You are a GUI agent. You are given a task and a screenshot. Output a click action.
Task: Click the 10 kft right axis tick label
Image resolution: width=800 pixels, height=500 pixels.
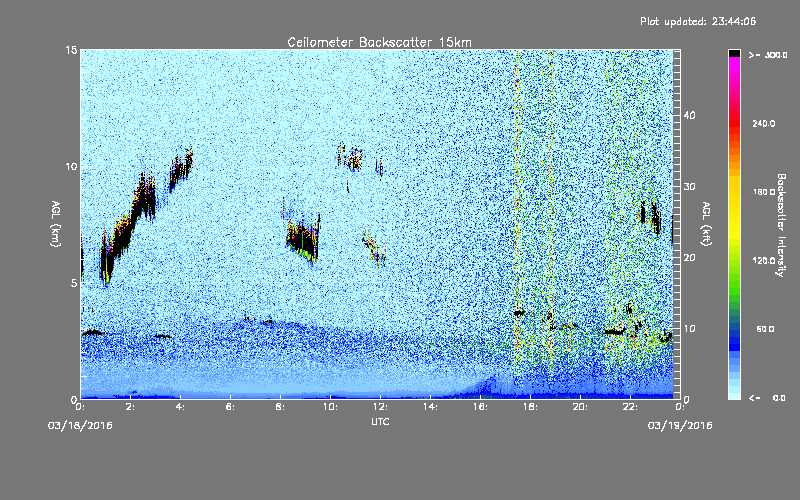coord(689,329)
